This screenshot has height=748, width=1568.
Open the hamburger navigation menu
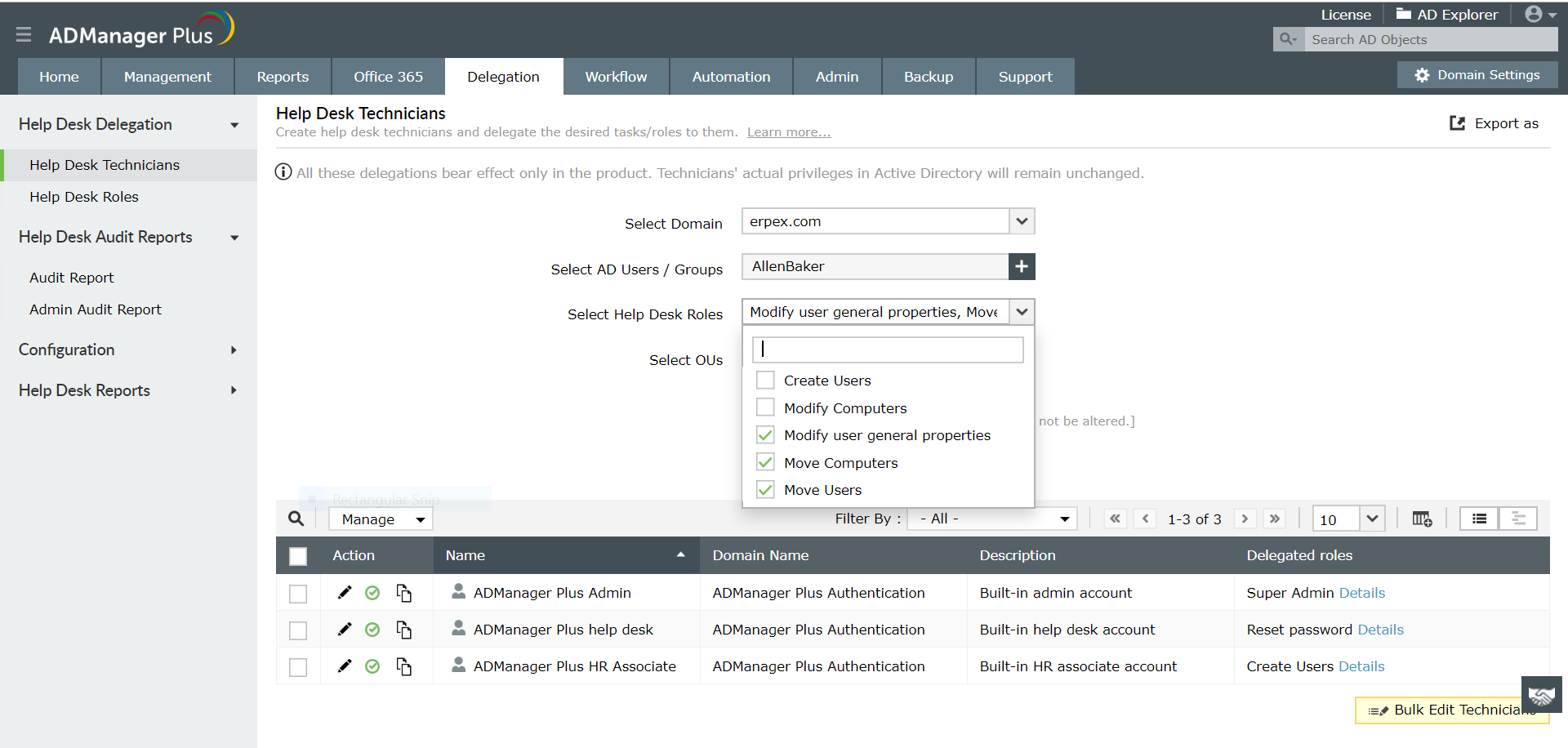click(x=24, y=34)
